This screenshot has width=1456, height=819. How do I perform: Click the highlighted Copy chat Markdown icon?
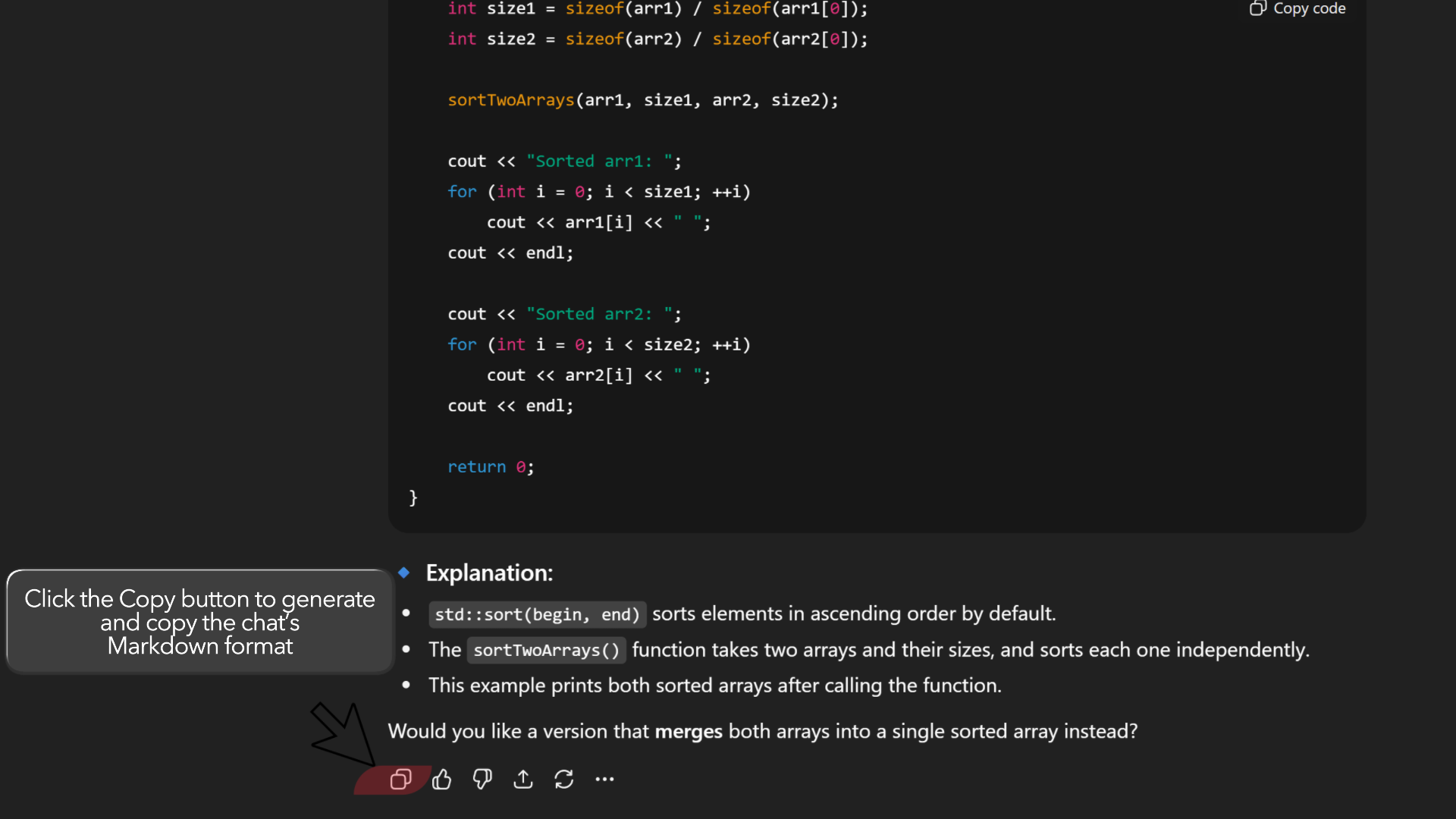coord(401,779)
